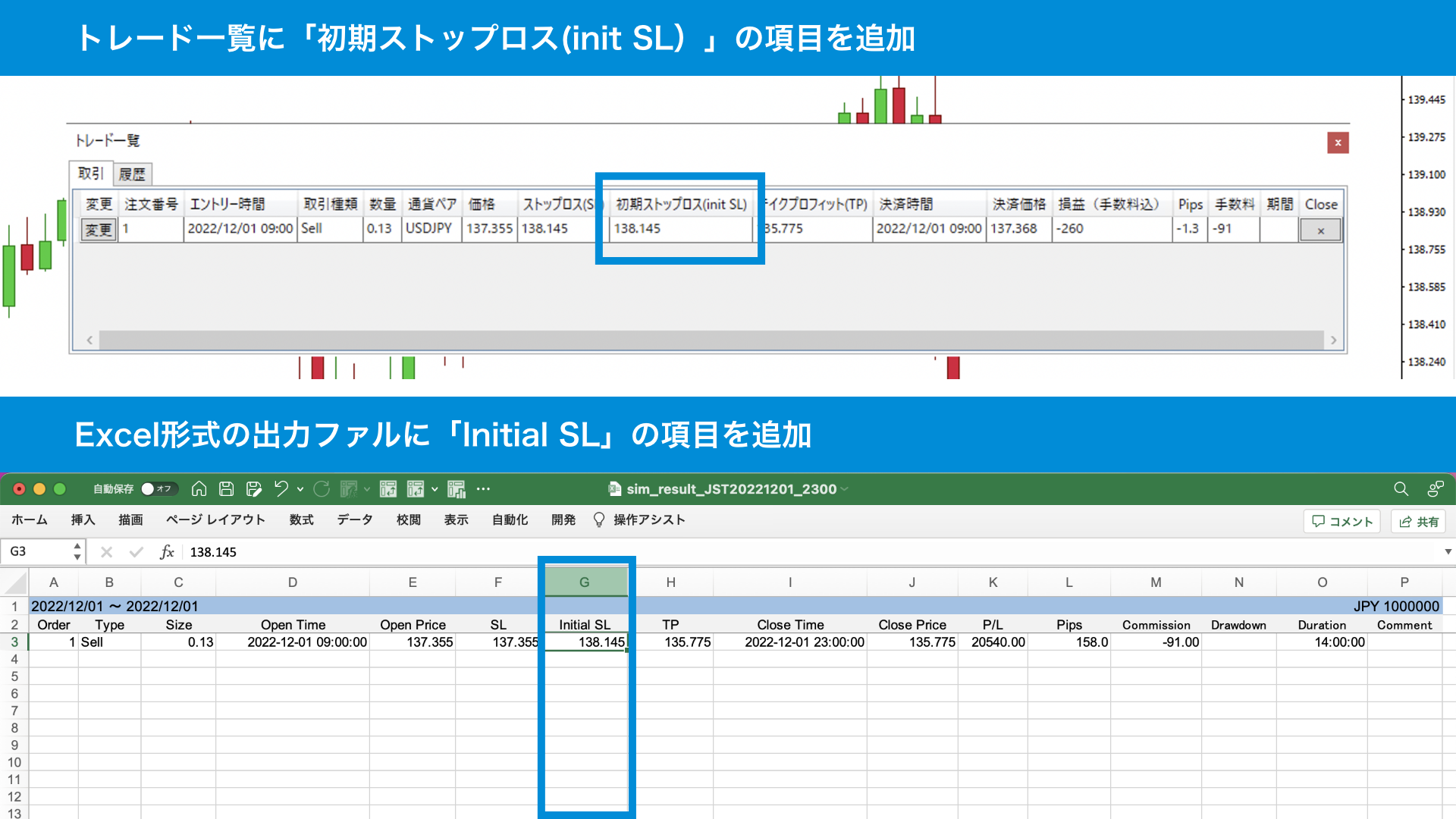Click the pivot chart icon in quick toolbar

point(456,489)
